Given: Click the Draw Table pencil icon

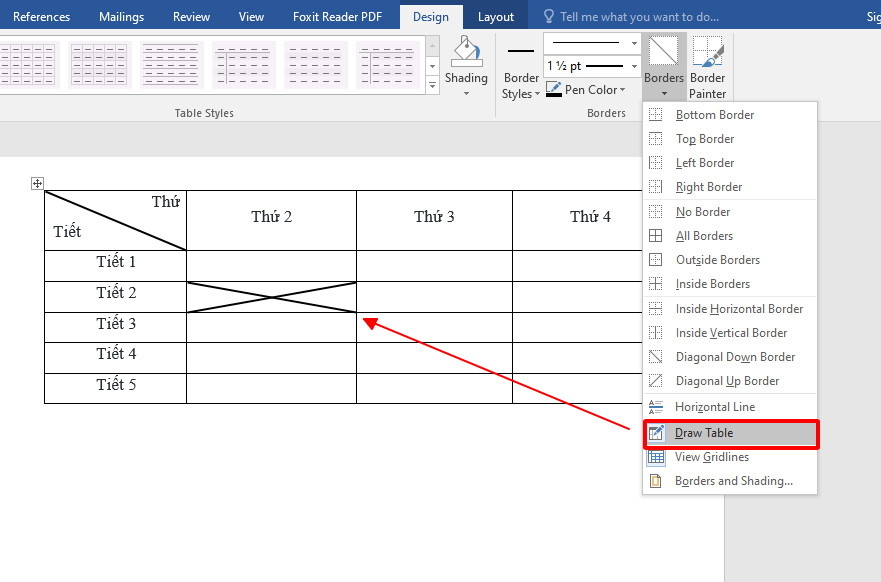Looking at the screenshot, I should click(x=656, y=433).
